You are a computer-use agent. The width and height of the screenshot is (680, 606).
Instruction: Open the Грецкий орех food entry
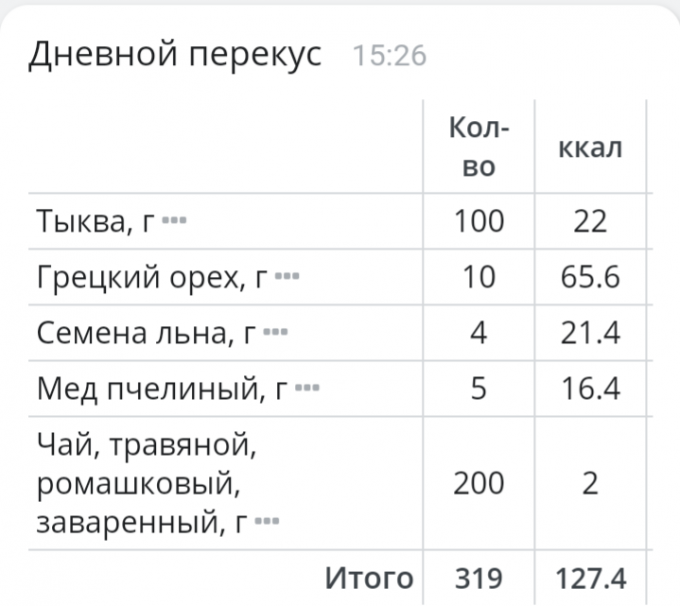coord(152,276)
